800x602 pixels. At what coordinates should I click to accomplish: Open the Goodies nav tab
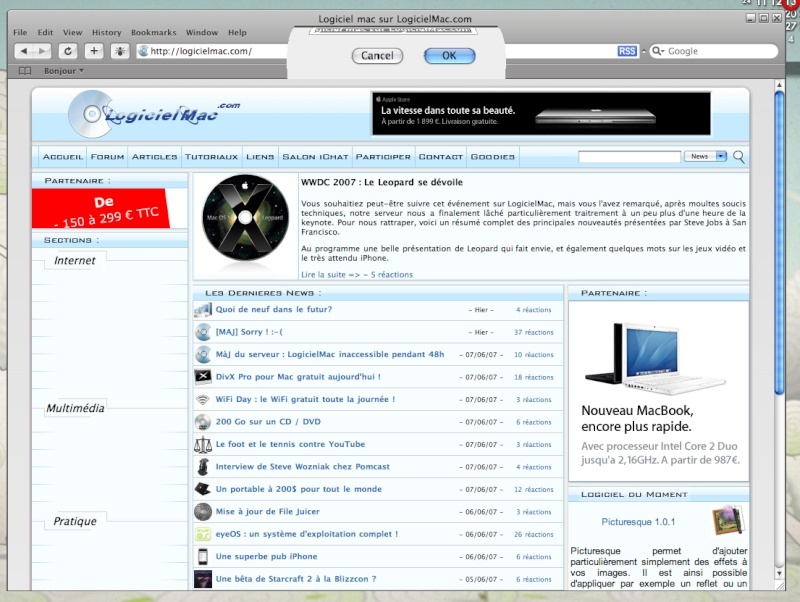click(493, 157)
